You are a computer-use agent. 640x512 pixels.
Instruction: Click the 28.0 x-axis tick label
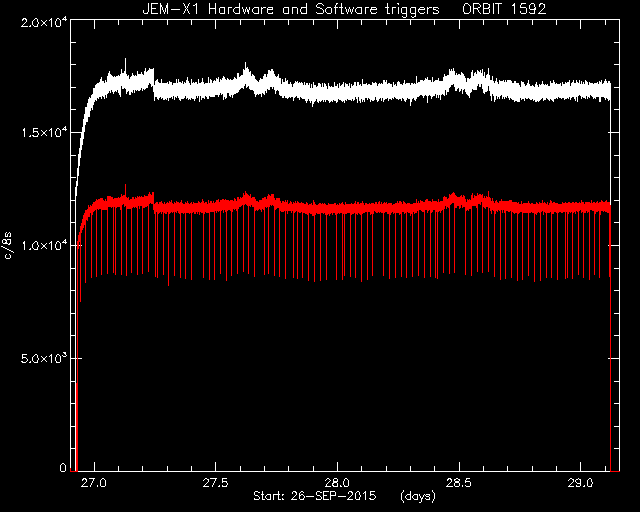pos(338,483)
